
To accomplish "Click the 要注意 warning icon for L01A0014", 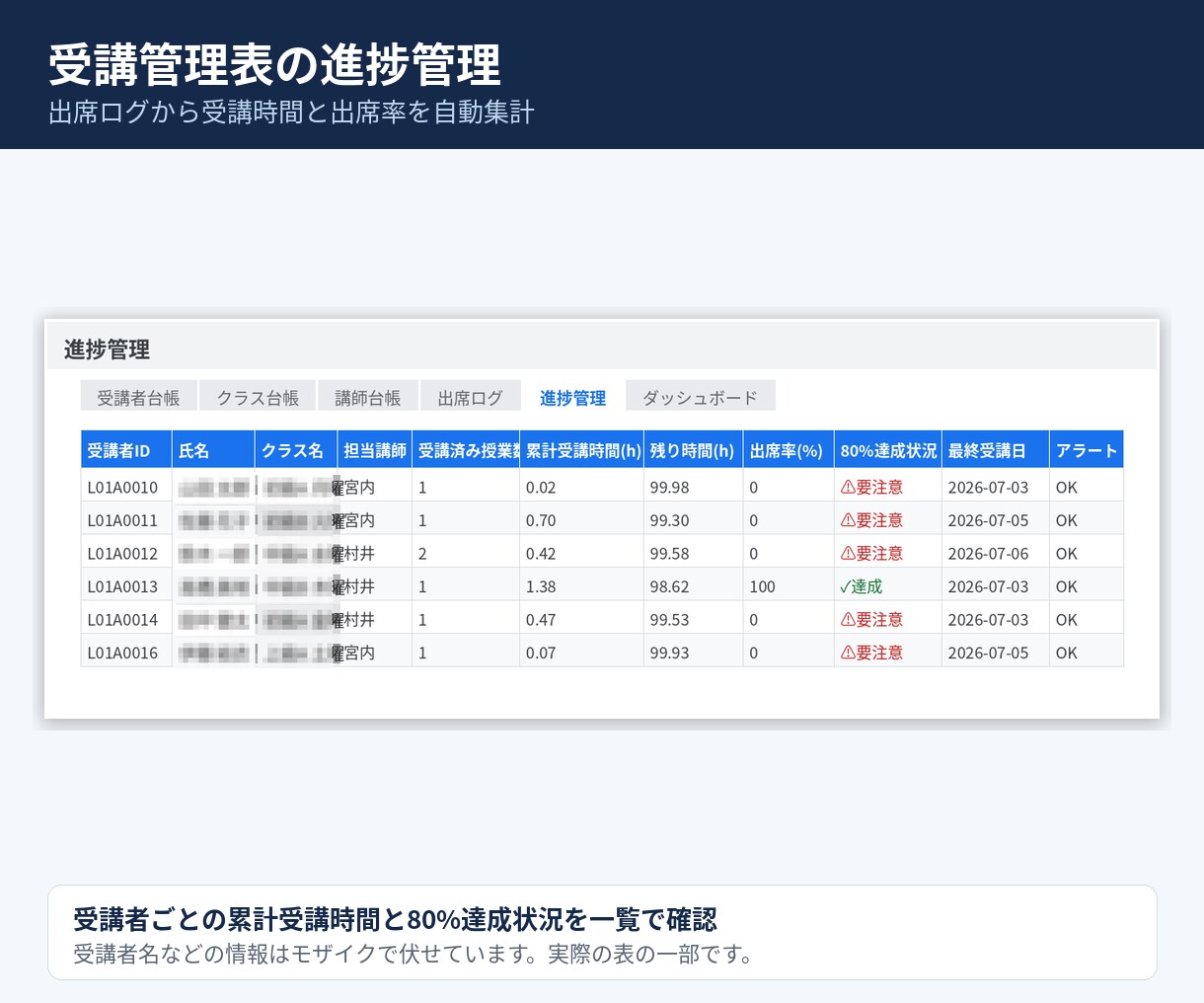I will pos(848,619).
